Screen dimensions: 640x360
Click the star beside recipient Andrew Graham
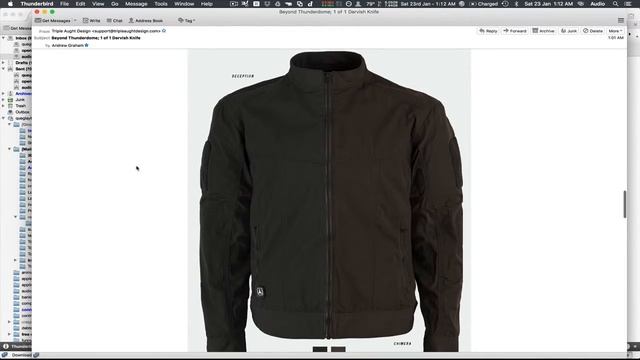point(87,45)
